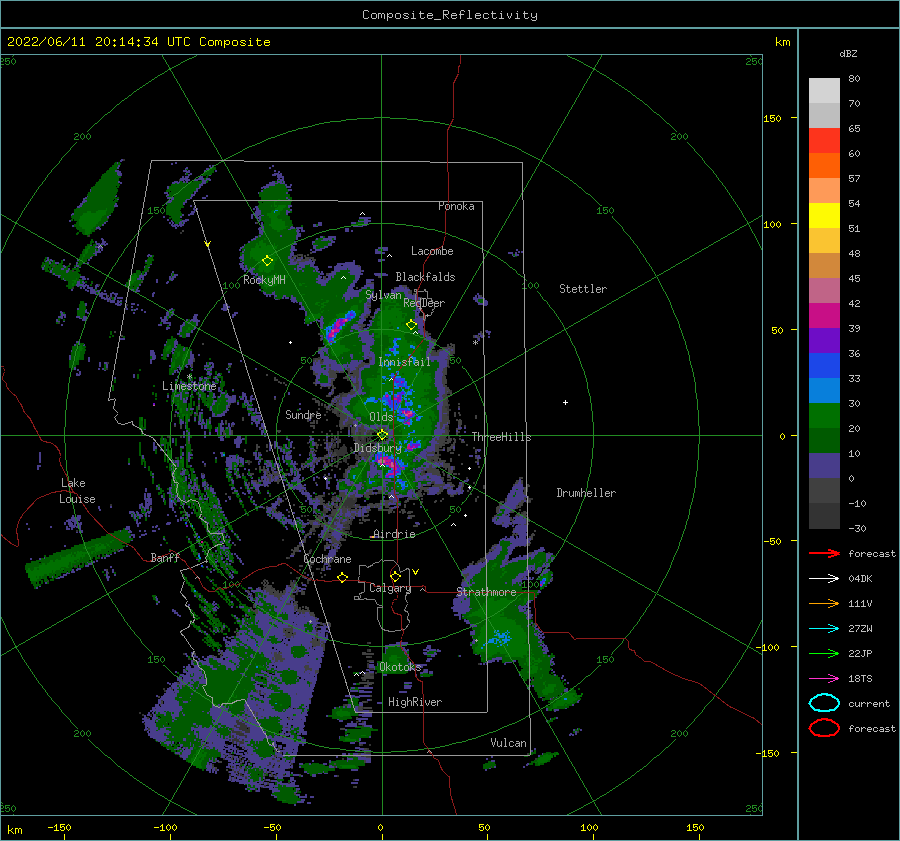Click the ThreeHills town label
The width and height of the screenshot is (900, 841).
point(502,437)
